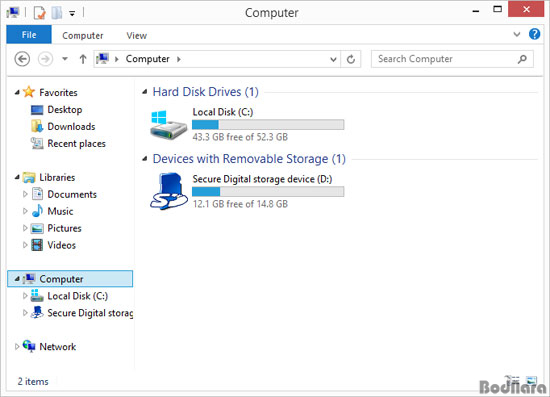The height and width of the screenshot is (397, 550).
Task: Collapse the Libraries group
Action: 17,177
